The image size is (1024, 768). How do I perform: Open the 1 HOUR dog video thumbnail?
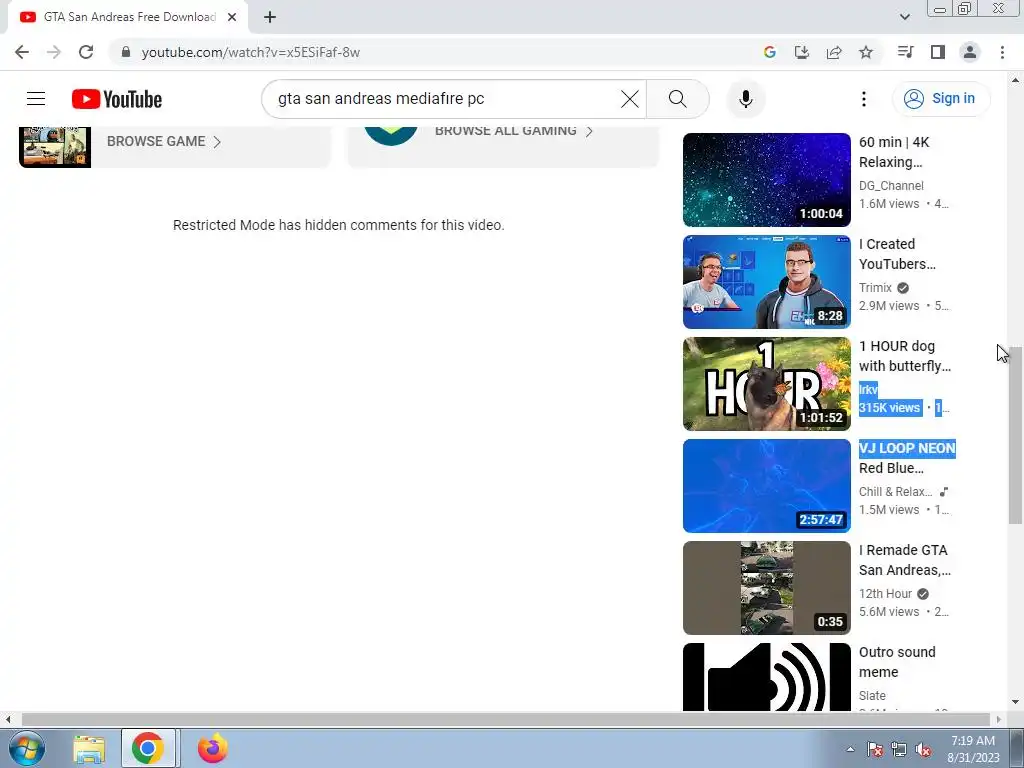[767, 384]
